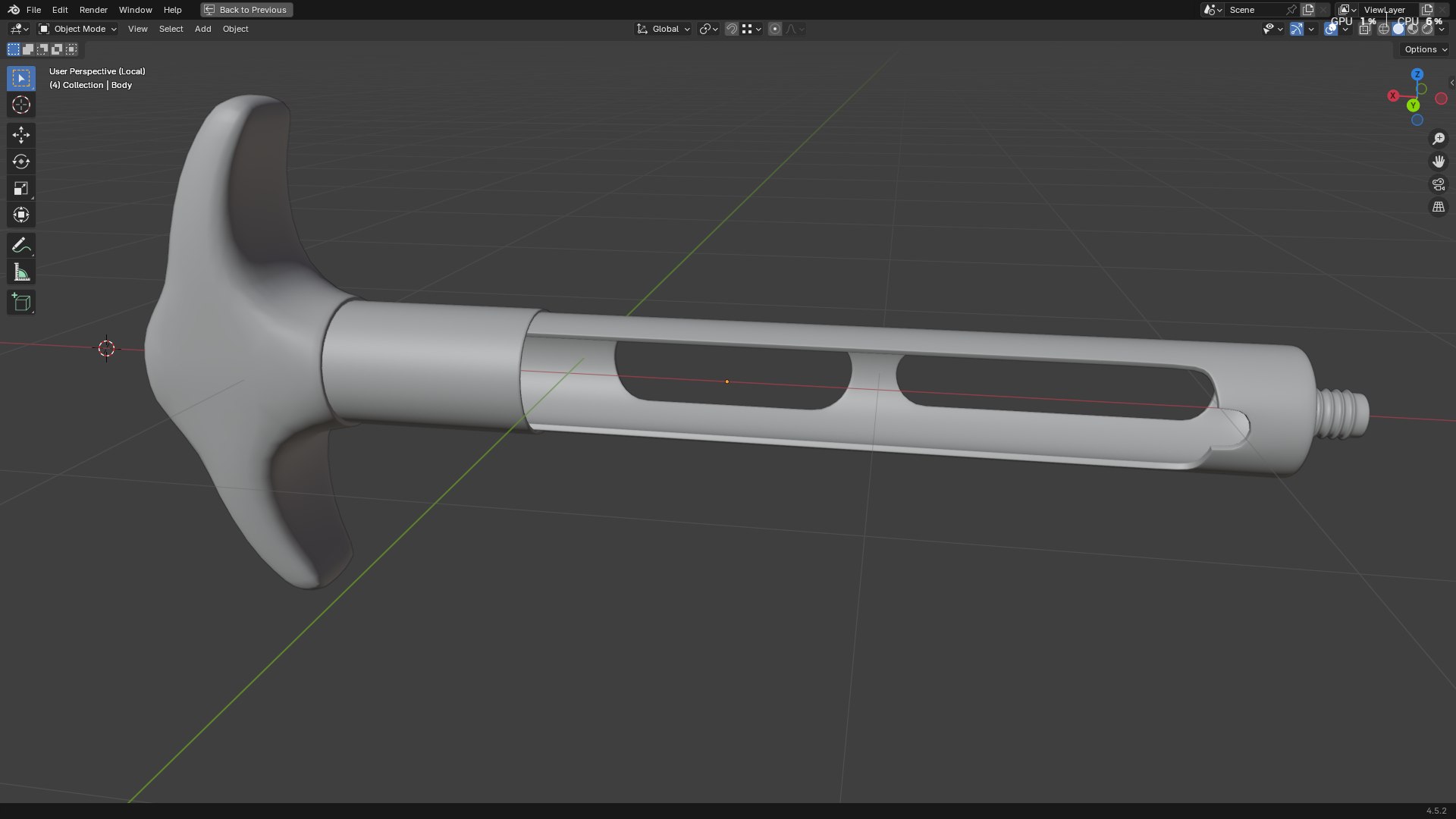This screenshot has width=1456, height=819.
Task: Toggle X-Ray view
Action: 1365,29
